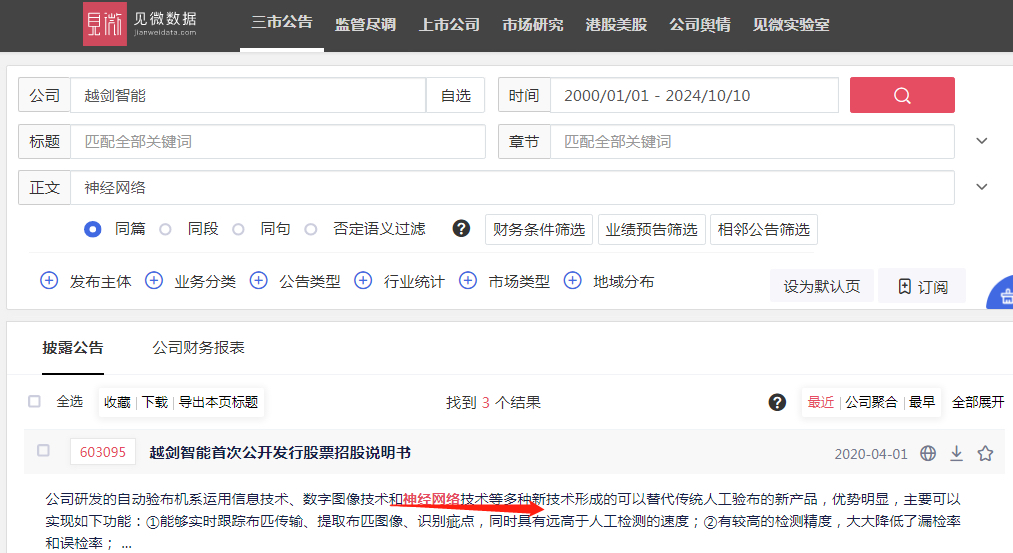Open the 港股美股 nav tab
This screenshot has height=553, width=1013.
[x=616, y=25]
